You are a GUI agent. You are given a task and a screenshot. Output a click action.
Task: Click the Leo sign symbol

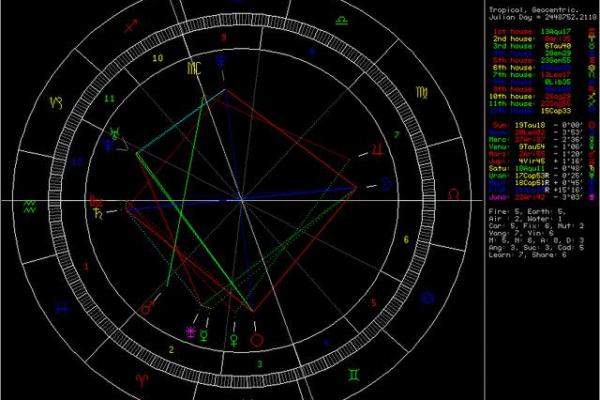(455, 191)
